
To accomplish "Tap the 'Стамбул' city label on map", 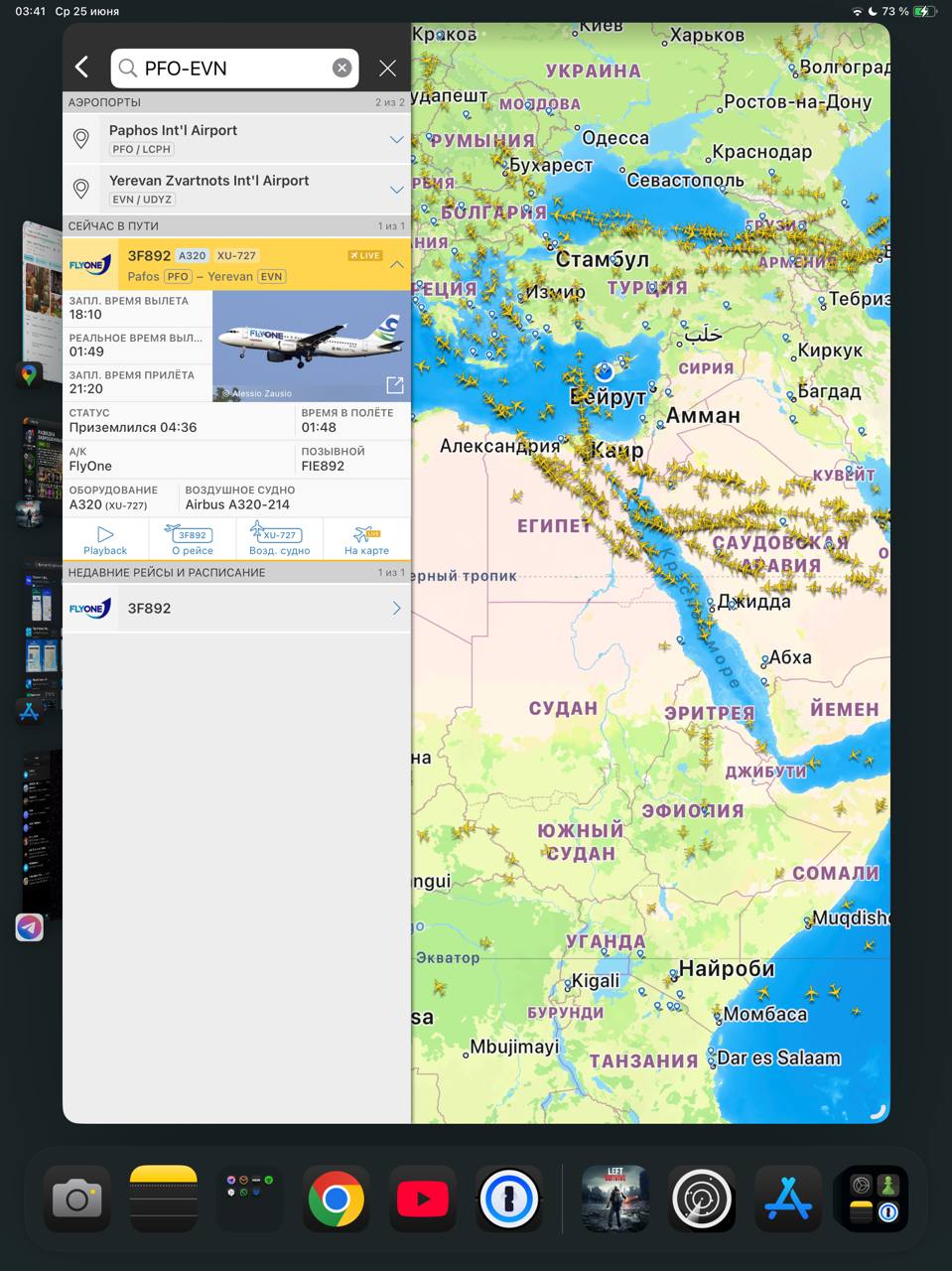I will point(603,259).
